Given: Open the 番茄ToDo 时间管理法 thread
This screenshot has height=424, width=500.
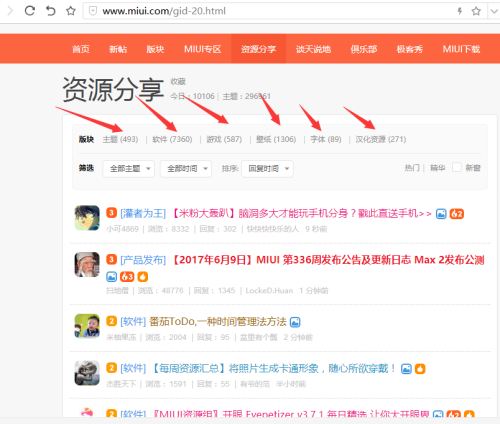Looking at the screenshot, I should pyautogui.click(x=218, y=322).
